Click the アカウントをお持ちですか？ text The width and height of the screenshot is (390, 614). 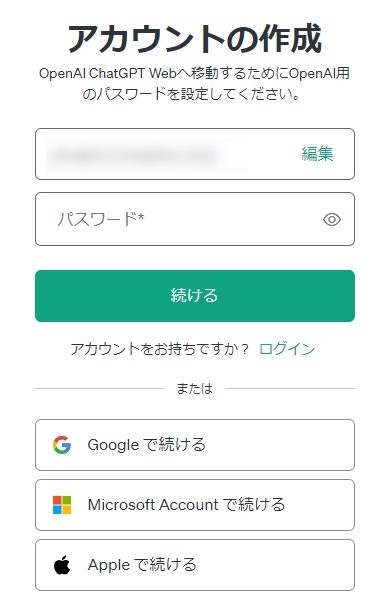click(160, 349)
